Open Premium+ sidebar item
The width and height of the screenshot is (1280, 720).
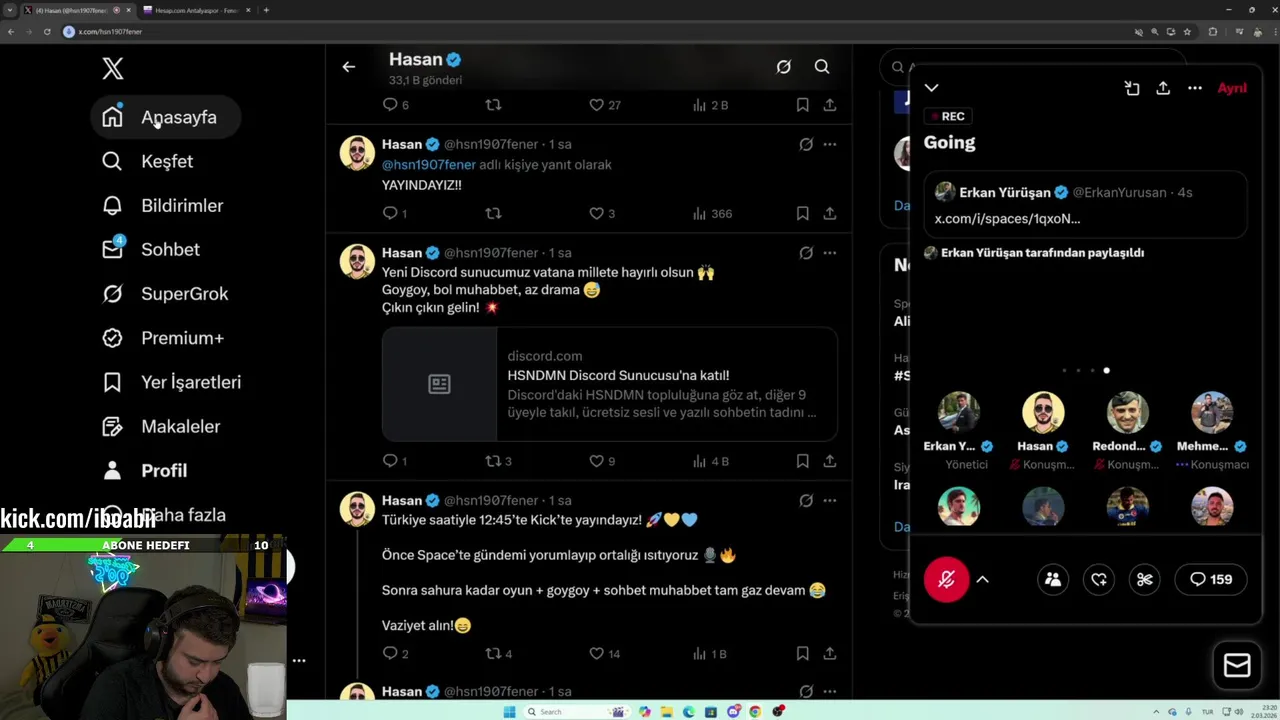point(163,338)
